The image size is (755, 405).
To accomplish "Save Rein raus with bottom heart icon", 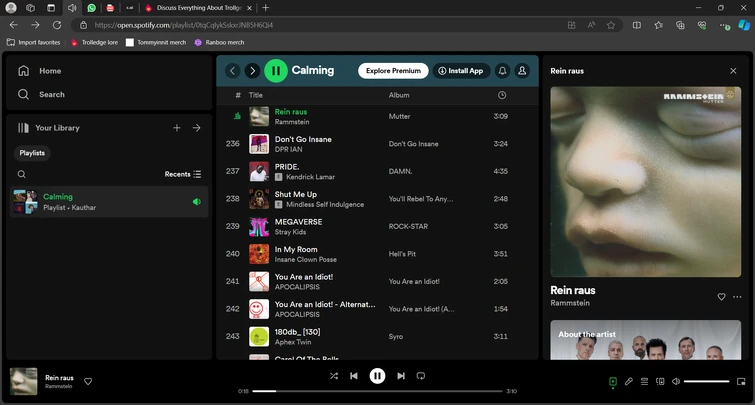I will point(88,381).
